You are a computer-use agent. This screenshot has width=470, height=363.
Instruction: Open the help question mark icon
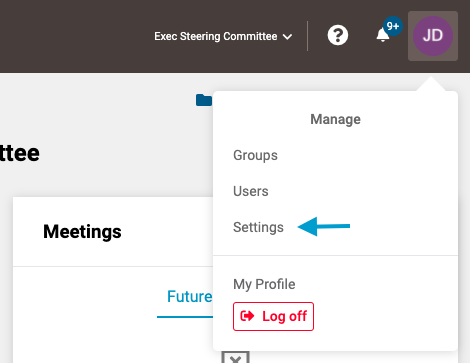point(338,35)
